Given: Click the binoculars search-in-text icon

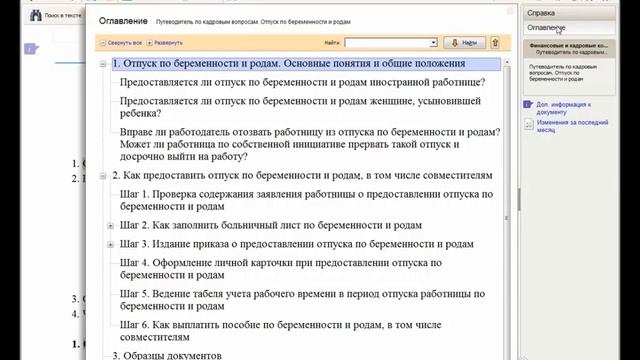Looking at the screenshot, I should [x=36, y=16].
